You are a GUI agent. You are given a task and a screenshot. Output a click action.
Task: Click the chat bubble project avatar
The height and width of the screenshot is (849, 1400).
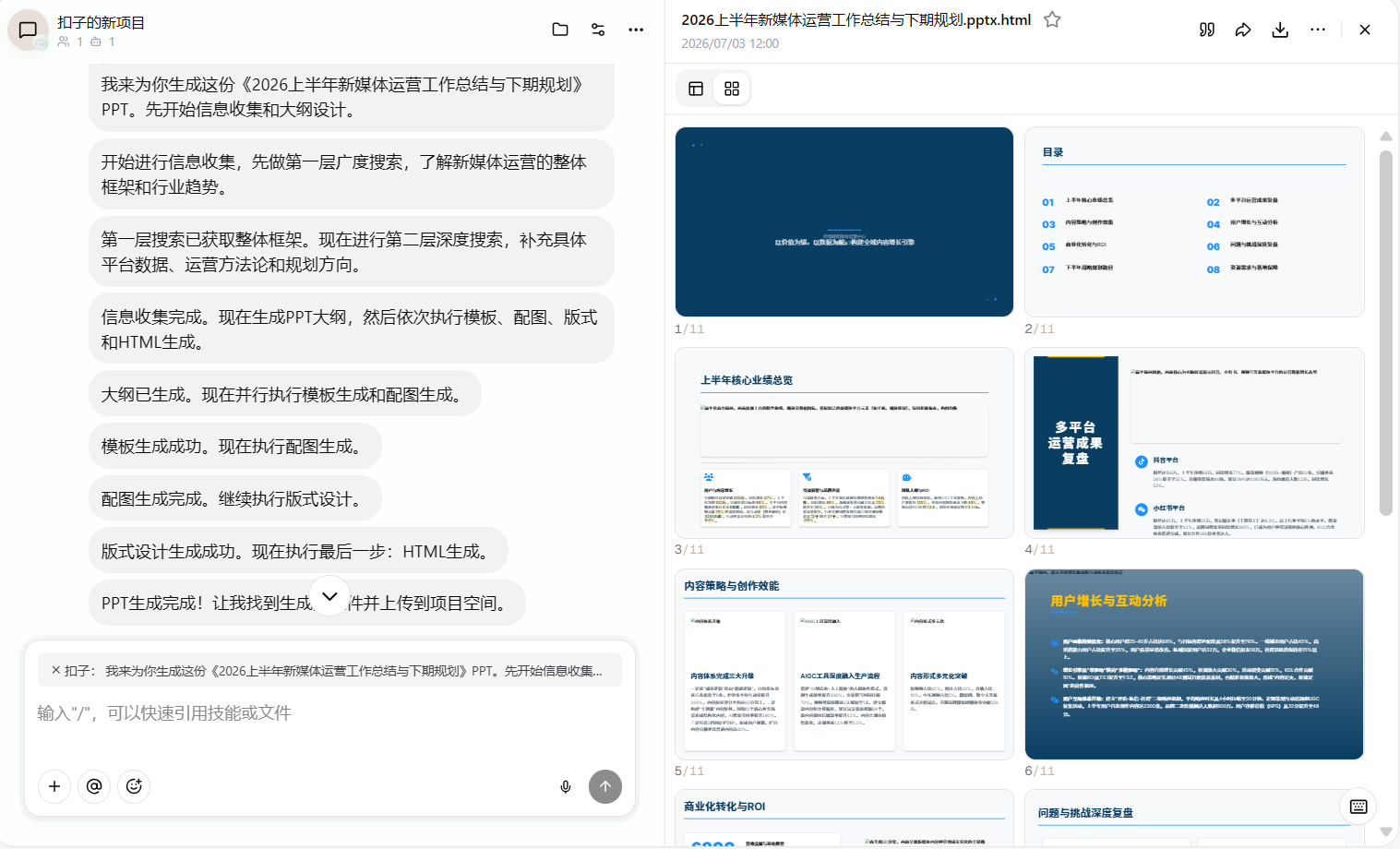click(x=28, y=30)
